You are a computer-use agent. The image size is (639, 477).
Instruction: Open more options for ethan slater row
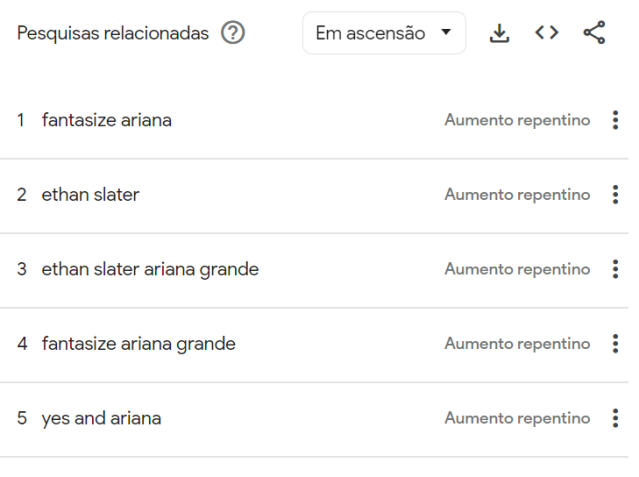point(615,194)
